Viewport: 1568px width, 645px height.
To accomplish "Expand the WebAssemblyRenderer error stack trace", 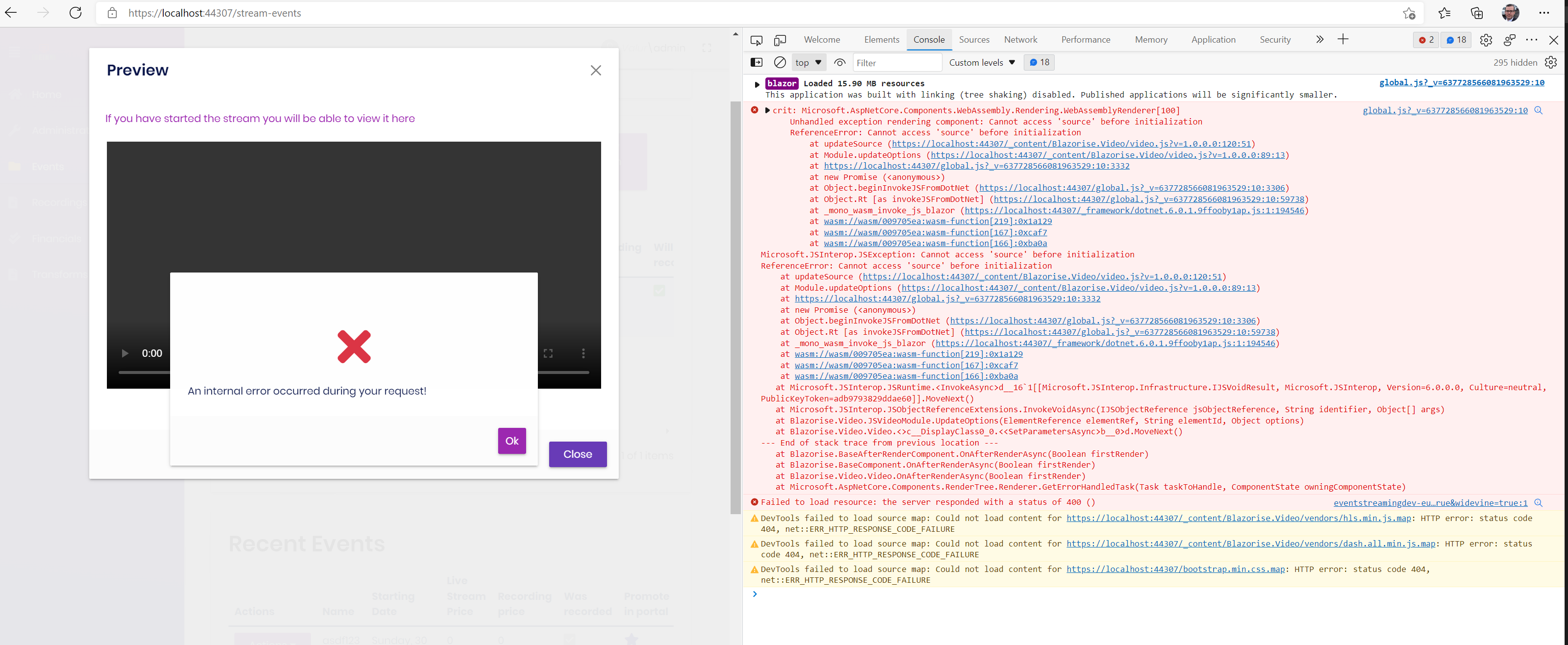I will tap(766, 110).
